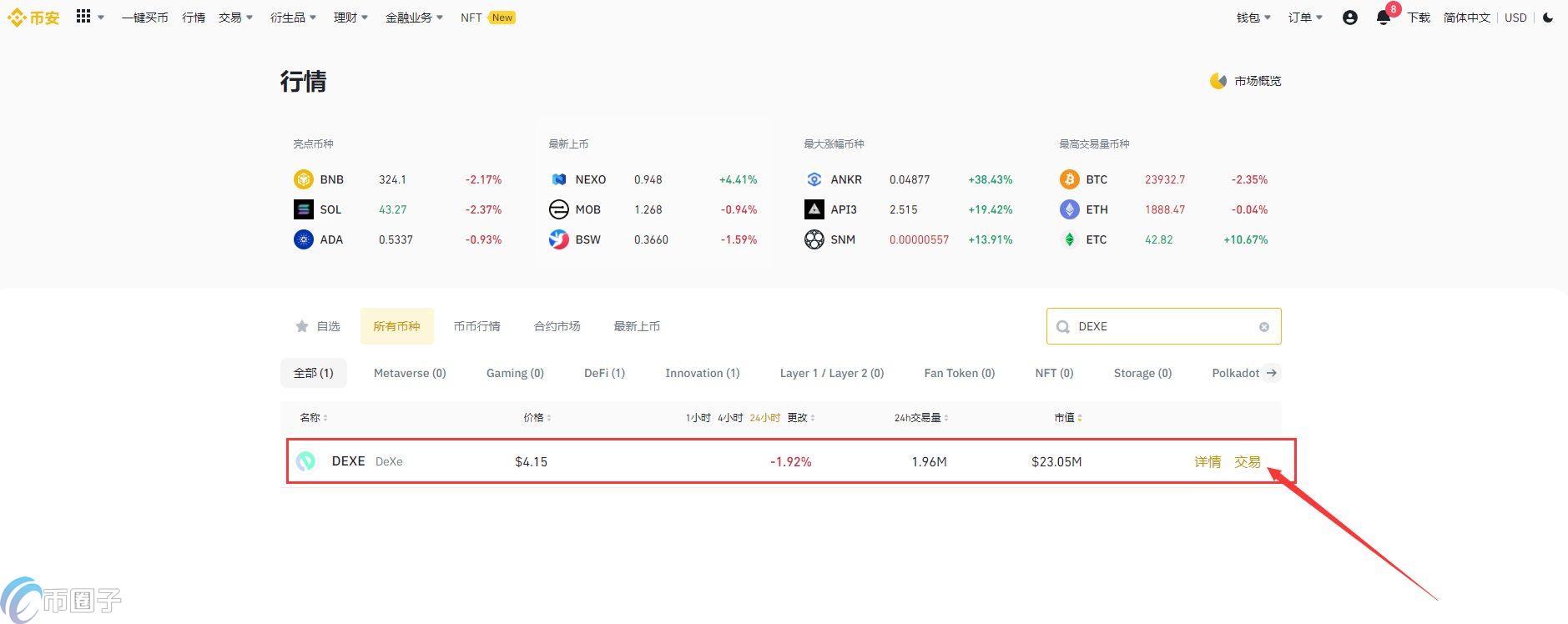Click the Binance logo
1568x624 pixels.
(33, 18)
